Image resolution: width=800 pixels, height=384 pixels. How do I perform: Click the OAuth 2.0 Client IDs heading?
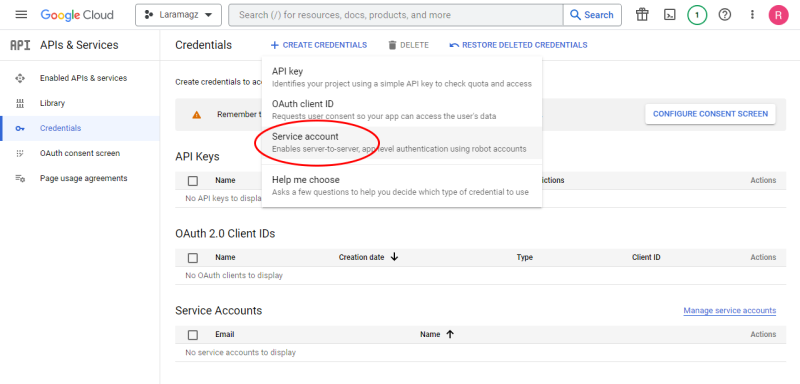pyautogui.click(x=225, y=234)
